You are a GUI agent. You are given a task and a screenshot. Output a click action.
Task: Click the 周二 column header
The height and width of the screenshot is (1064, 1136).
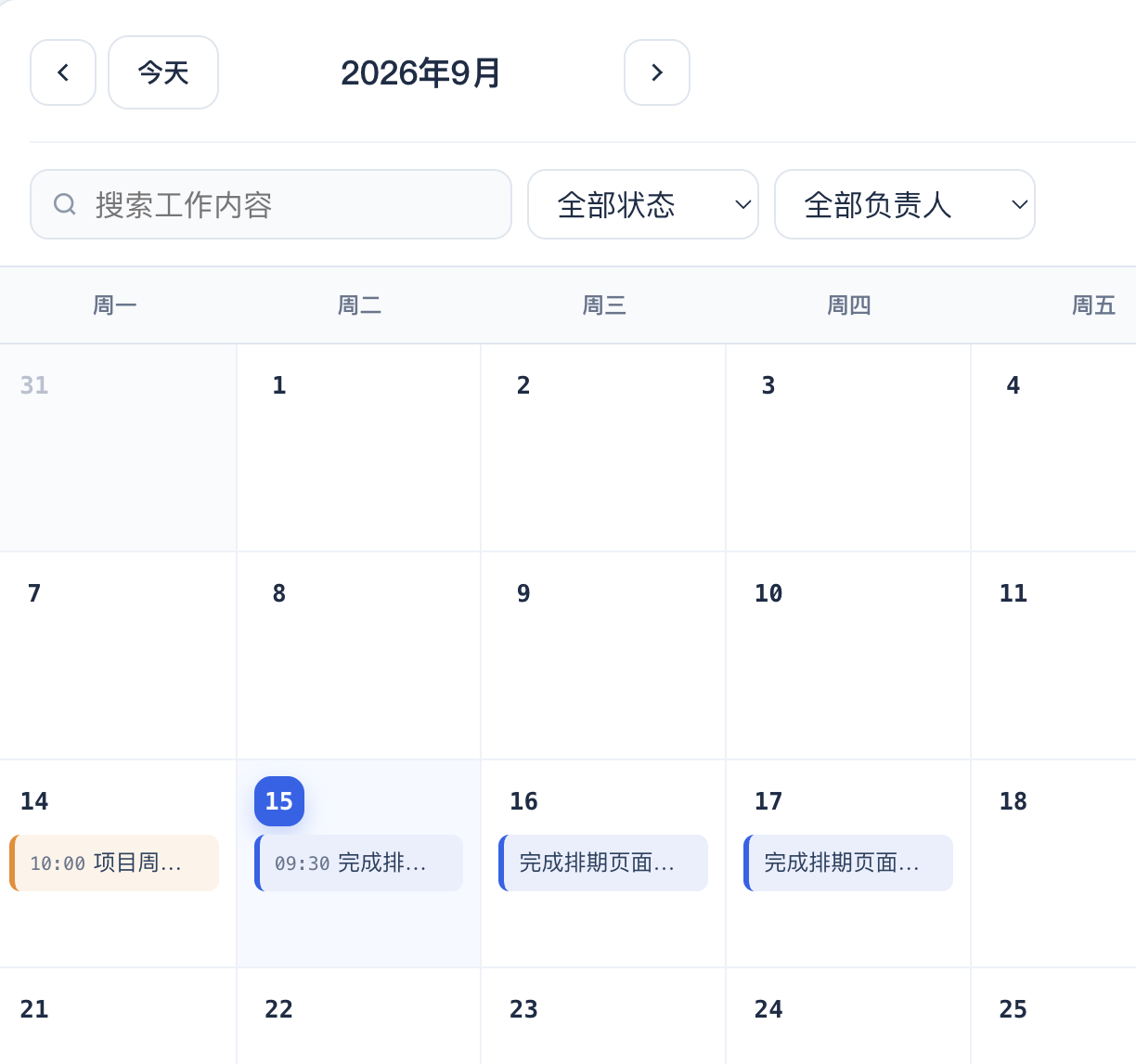coord(359,305)
